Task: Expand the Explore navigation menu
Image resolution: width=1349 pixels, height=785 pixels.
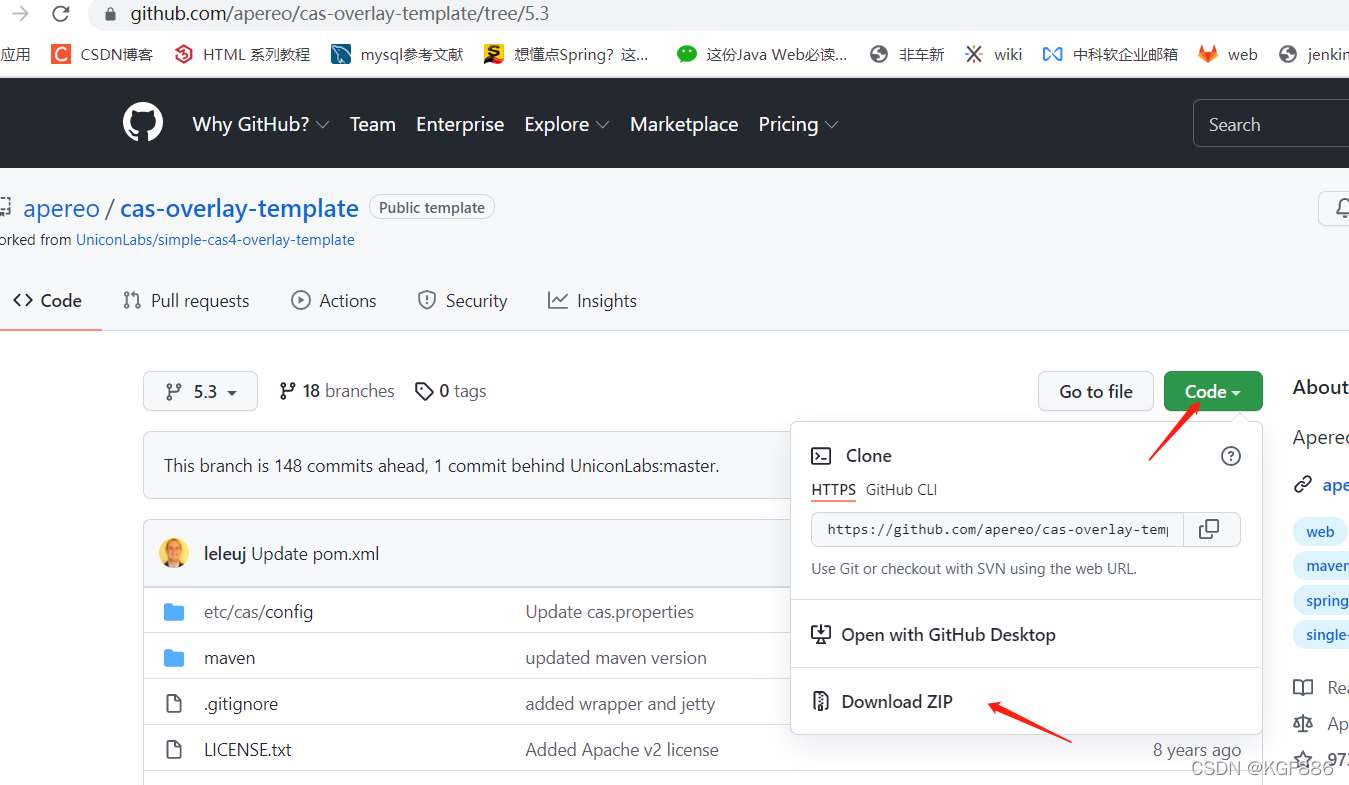Action: pyautogui.click(x=566, y=124)
